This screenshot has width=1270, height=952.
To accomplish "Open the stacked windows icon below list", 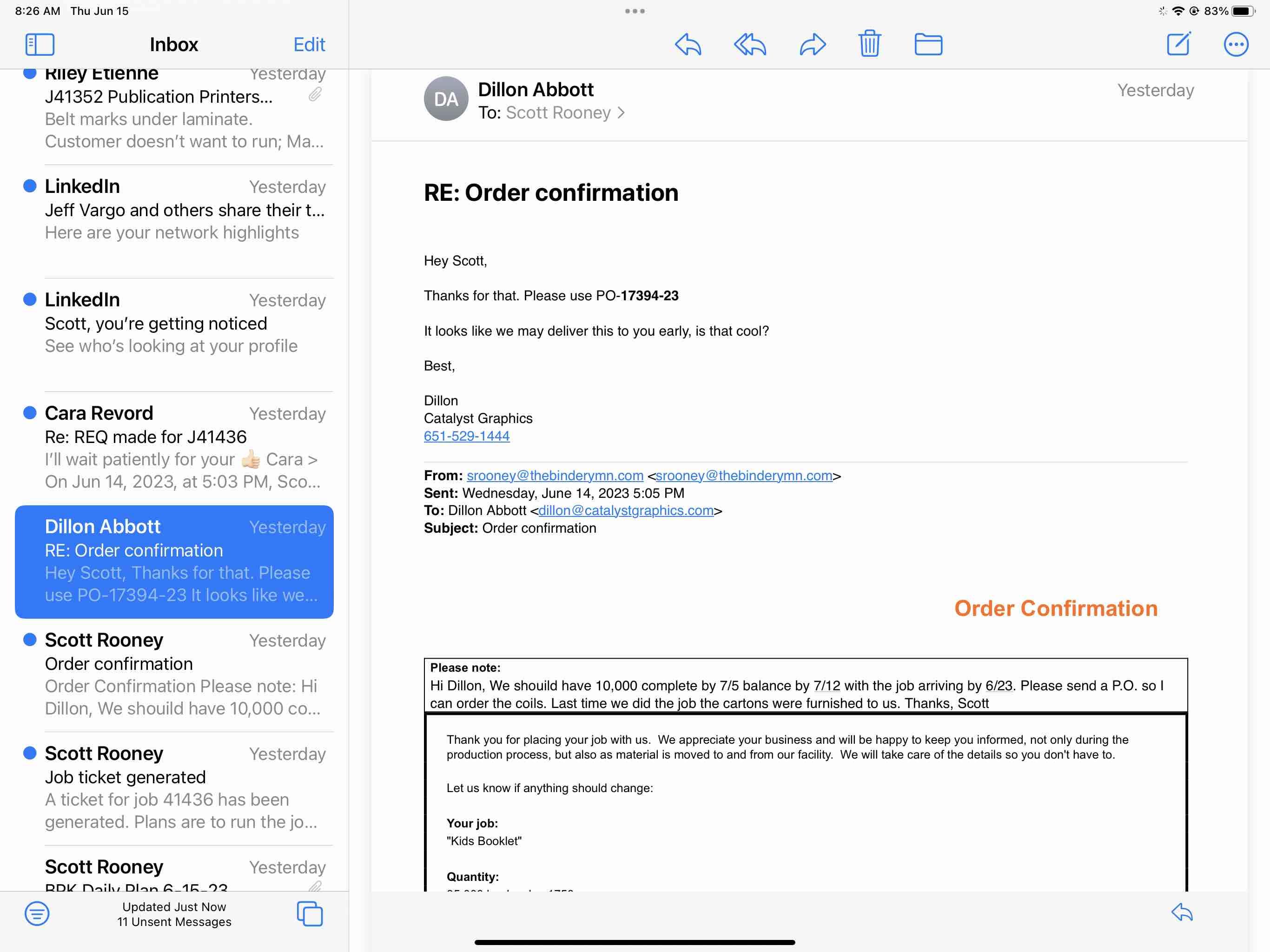I will coord(310,913).
